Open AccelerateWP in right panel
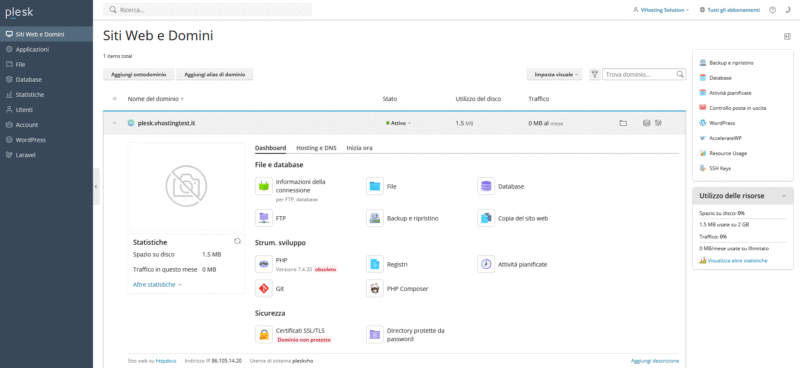800x368 pixels. pyautogui.click(x=725, y=138)
